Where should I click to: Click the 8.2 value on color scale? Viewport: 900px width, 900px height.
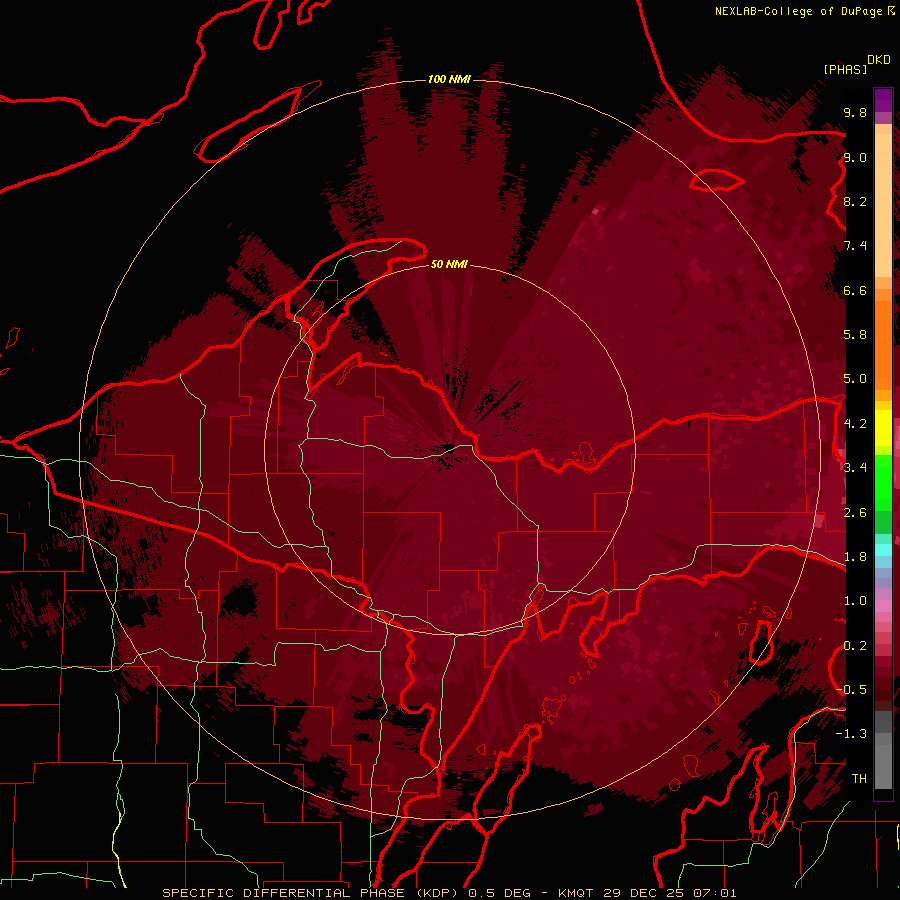[x=855, y=201]
